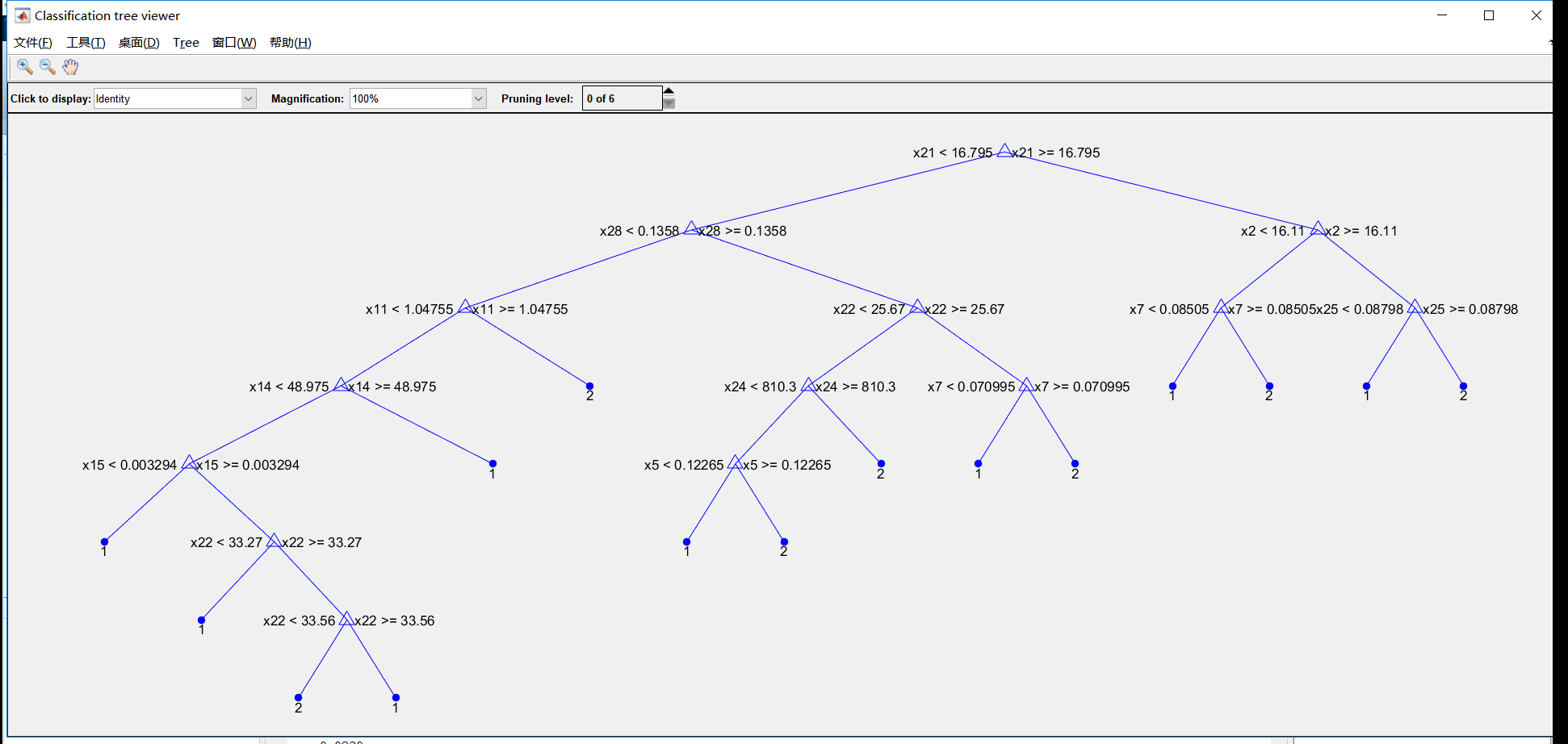The width and height of the screenshot is (1568, 744).
Task: Click leaf 2 under x7 >= 0.08505
Action: [1269, 387]
